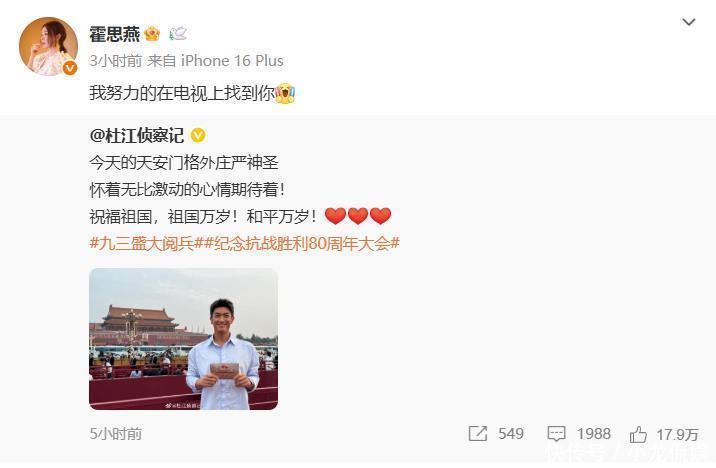The image size is (716, 468).
Task: Click the yellow verified badge beside 杜江侦察记
Action: pyautogui.click(x=198, y=136)
